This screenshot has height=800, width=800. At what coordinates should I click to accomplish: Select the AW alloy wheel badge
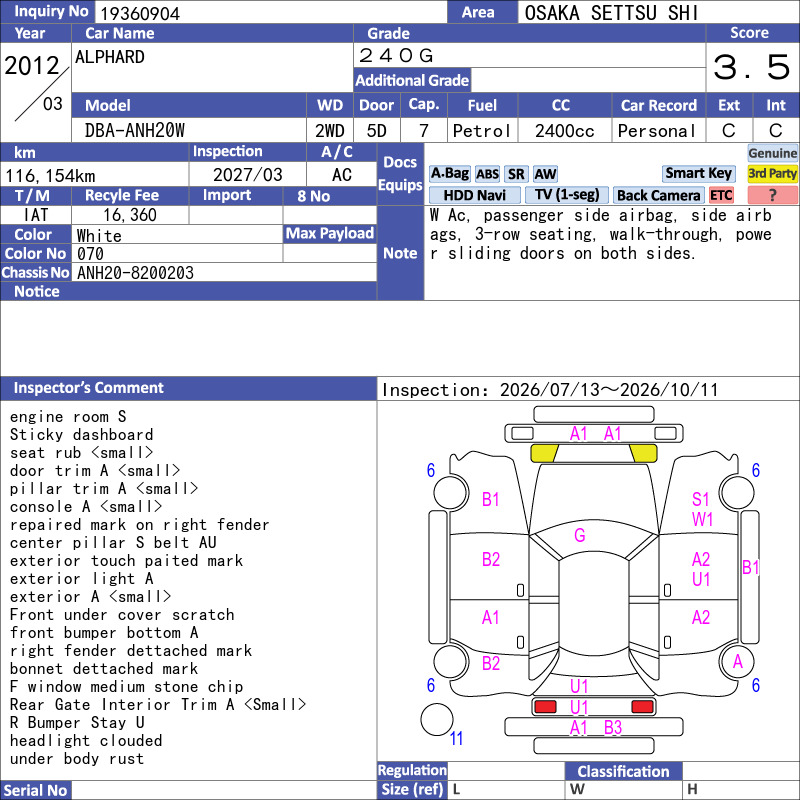[x=545, y=174]
